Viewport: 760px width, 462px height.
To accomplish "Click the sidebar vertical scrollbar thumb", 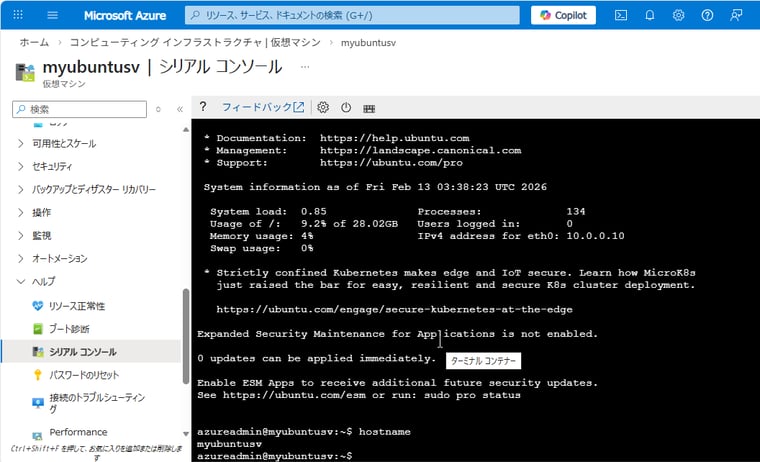I will pyautogui.click(x=186, y=336).
